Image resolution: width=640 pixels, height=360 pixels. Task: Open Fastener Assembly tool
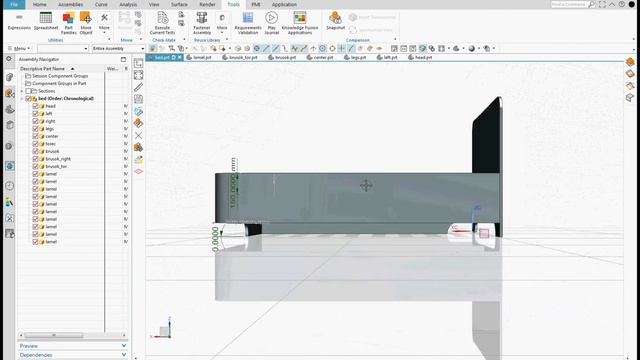pos(202,23)
